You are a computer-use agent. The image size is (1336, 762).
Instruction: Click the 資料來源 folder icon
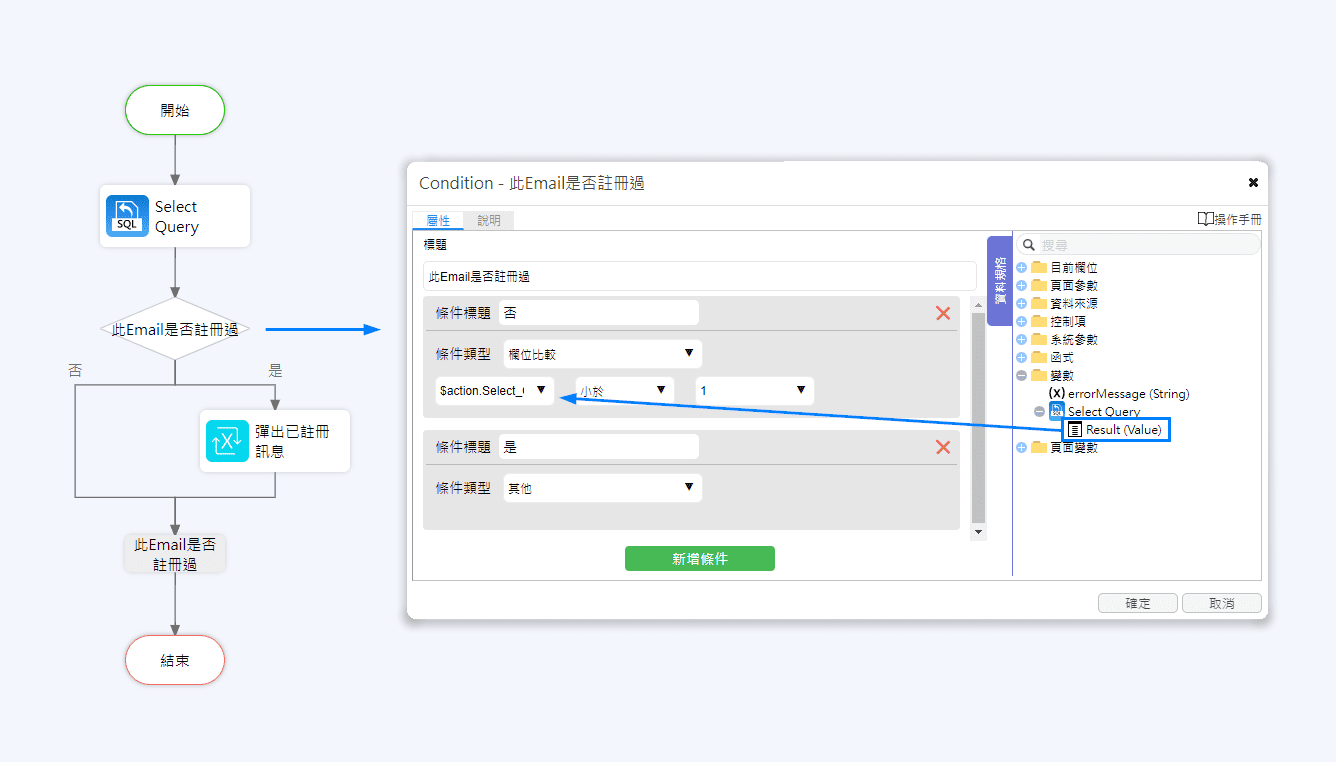tap(1039, 304)
